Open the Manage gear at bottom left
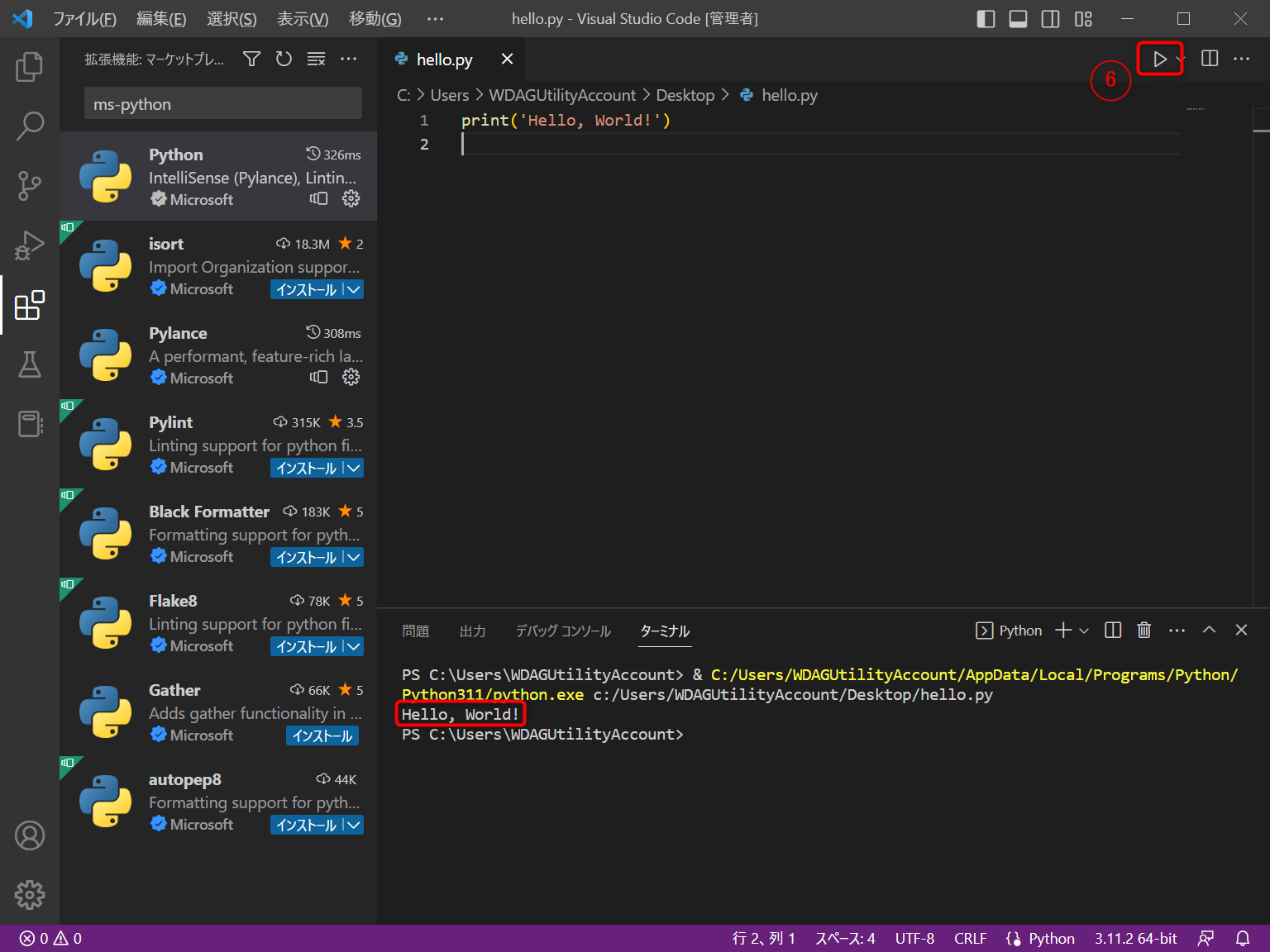Viewport: 1270px width, 952px height. click(x=30, y=895)
